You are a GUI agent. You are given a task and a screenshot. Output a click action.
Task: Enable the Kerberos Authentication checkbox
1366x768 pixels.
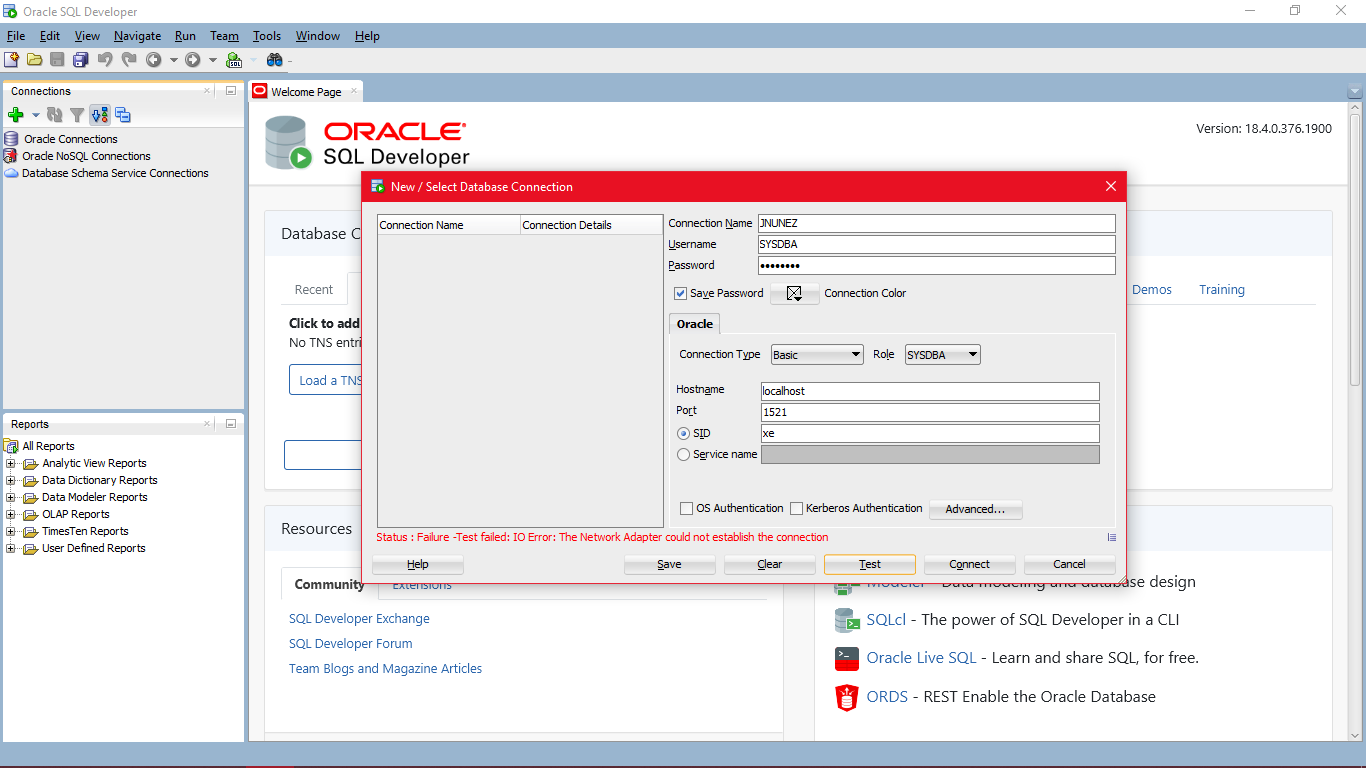coord(797,509)
